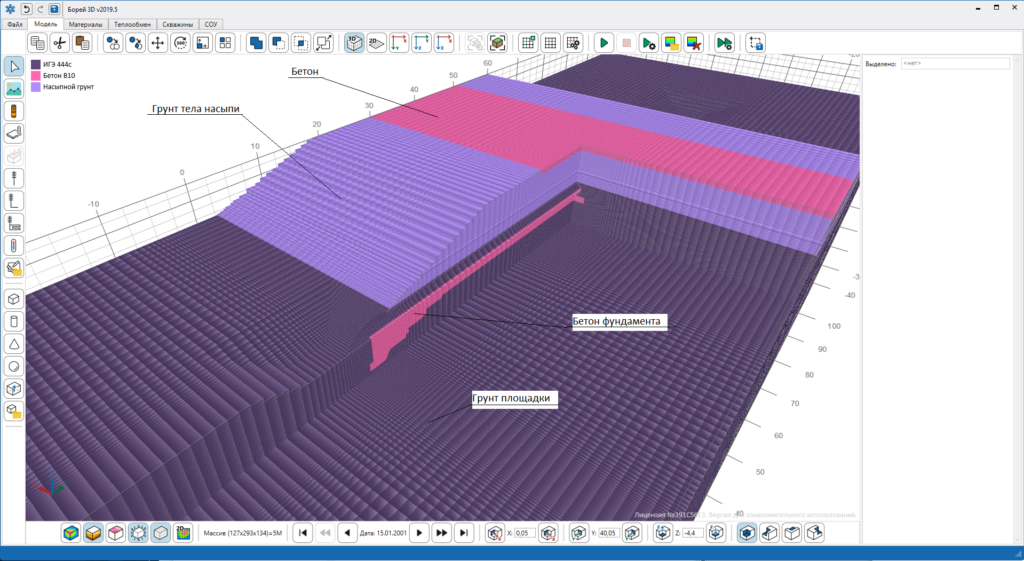Click the grid with plus icon
Image resolution: width=1024 pixels, height=561 pixels.
tap(528, 43)
